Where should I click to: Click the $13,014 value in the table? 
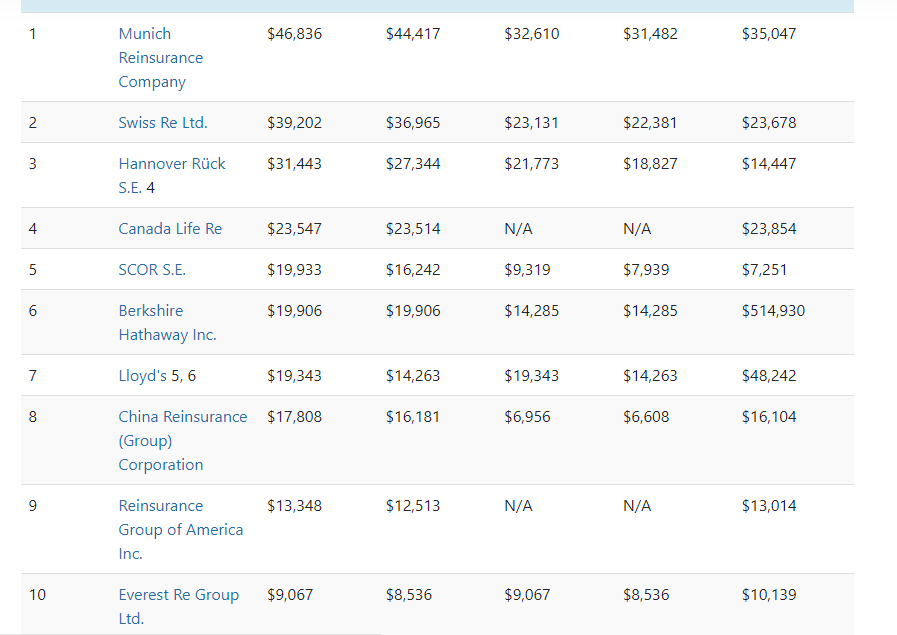coord(769,506)
